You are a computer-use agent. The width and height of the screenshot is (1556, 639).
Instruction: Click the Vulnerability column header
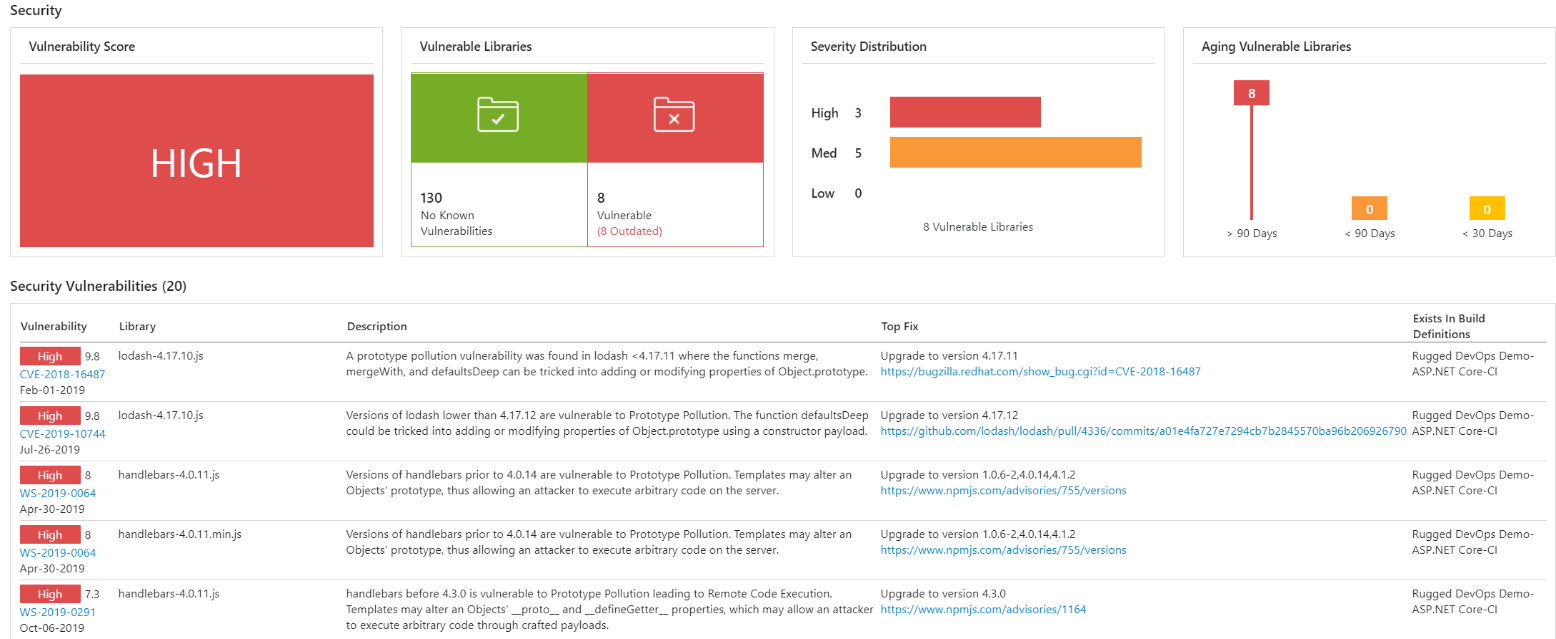(54, 326)
